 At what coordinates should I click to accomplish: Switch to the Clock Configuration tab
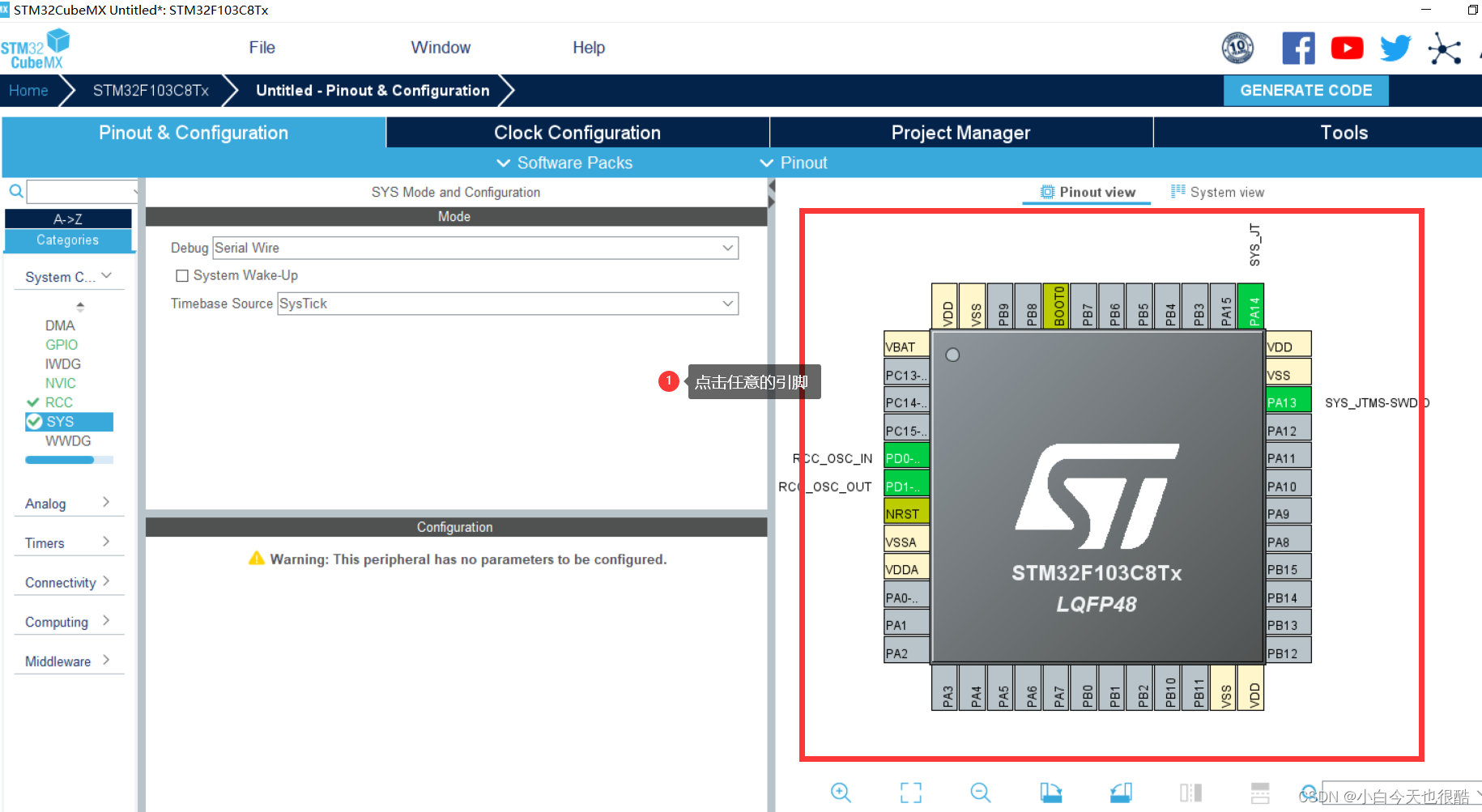pyautogui.click(x=577, y=132)
